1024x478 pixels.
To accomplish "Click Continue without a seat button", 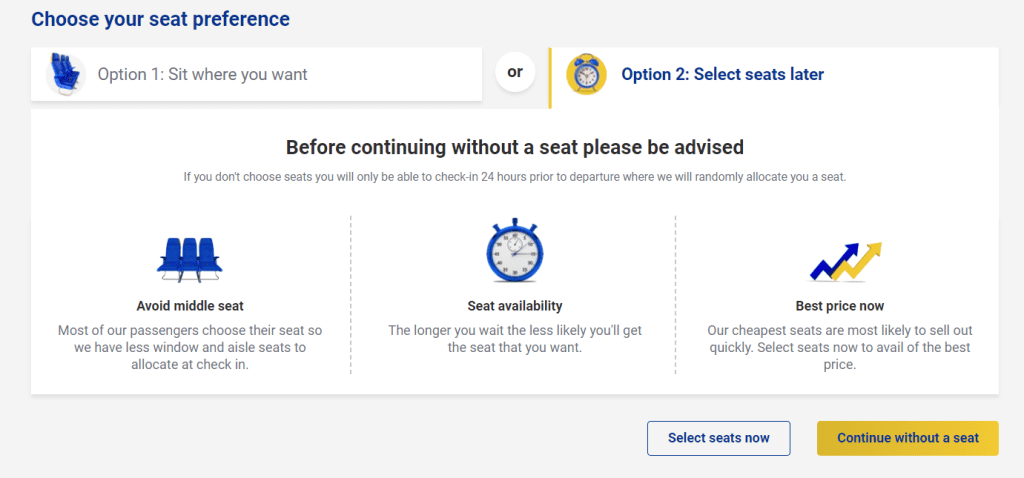I will (908, 438).
